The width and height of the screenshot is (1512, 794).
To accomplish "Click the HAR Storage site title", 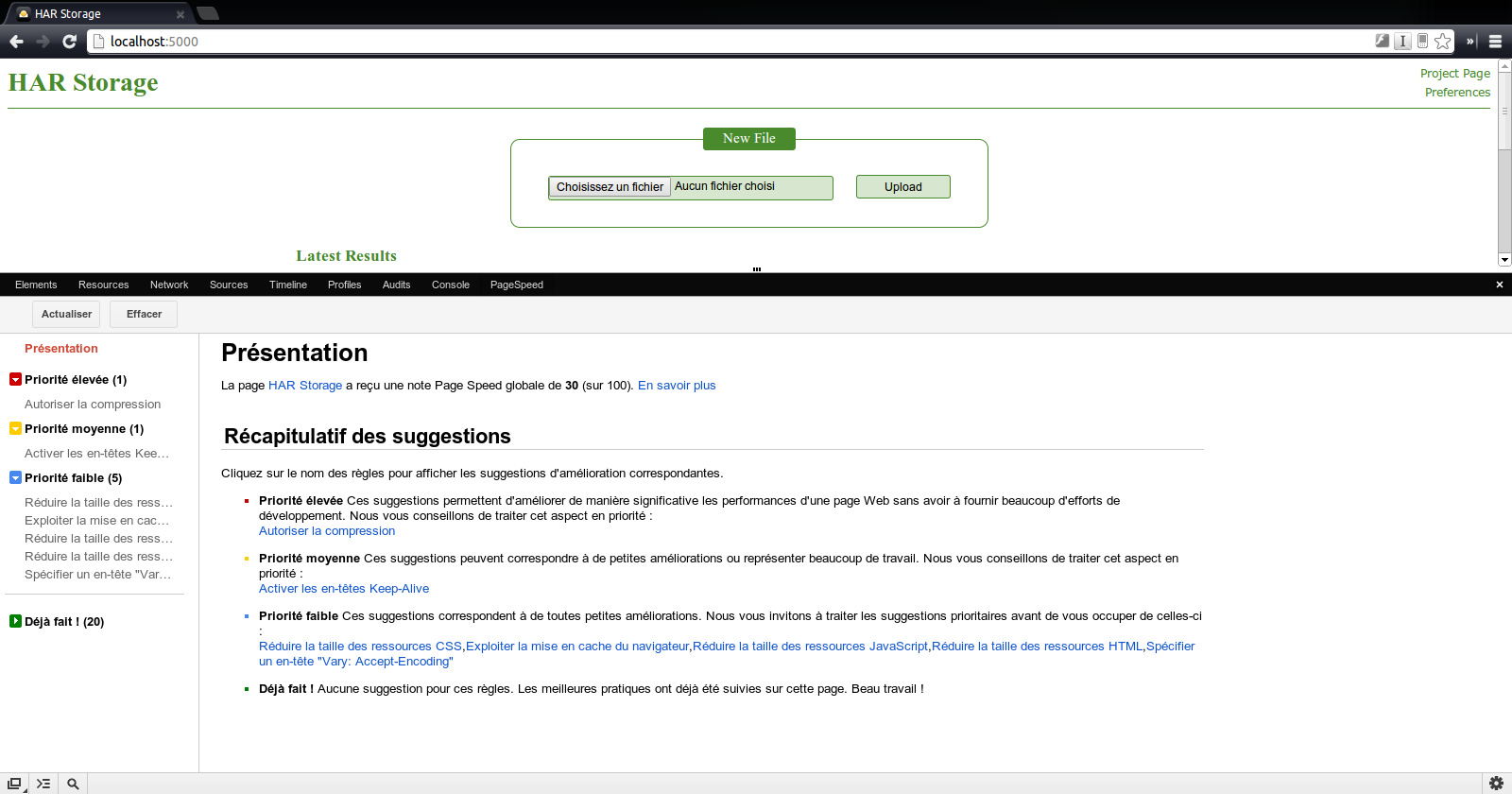I will pos(83,82).
